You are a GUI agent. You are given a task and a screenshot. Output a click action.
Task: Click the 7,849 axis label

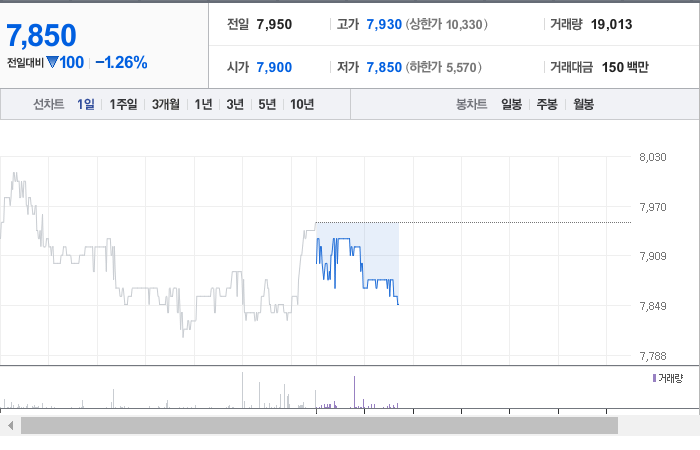click(653, 306)
